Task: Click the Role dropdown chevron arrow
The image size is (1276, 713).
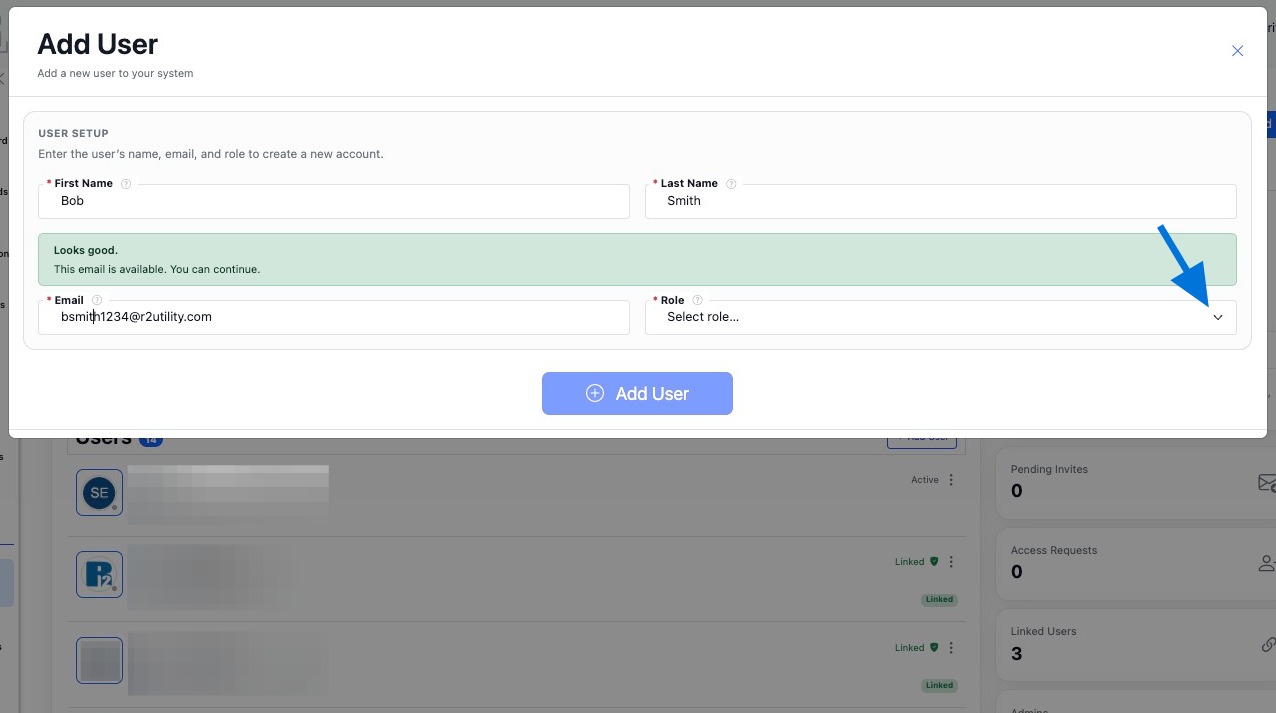Action: click(1218, 317)
